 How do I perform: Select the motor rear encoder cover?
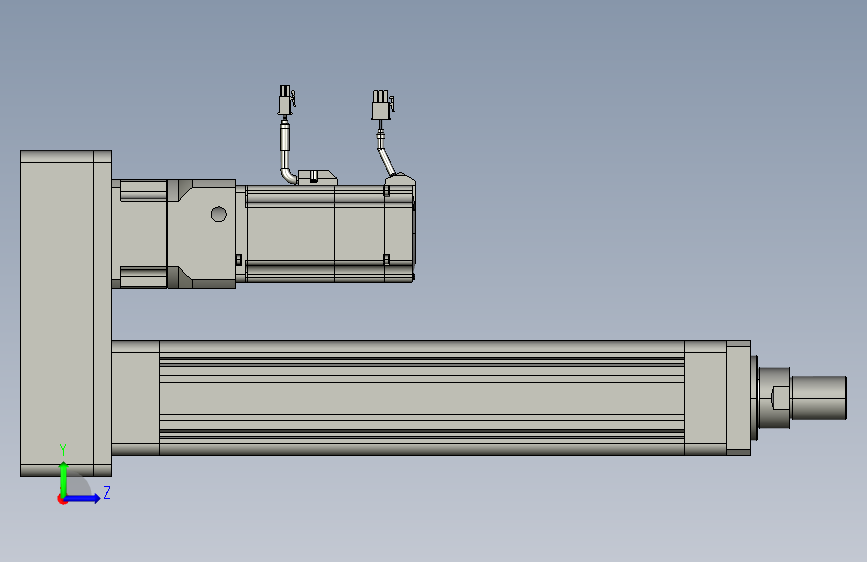coord(400,233)
